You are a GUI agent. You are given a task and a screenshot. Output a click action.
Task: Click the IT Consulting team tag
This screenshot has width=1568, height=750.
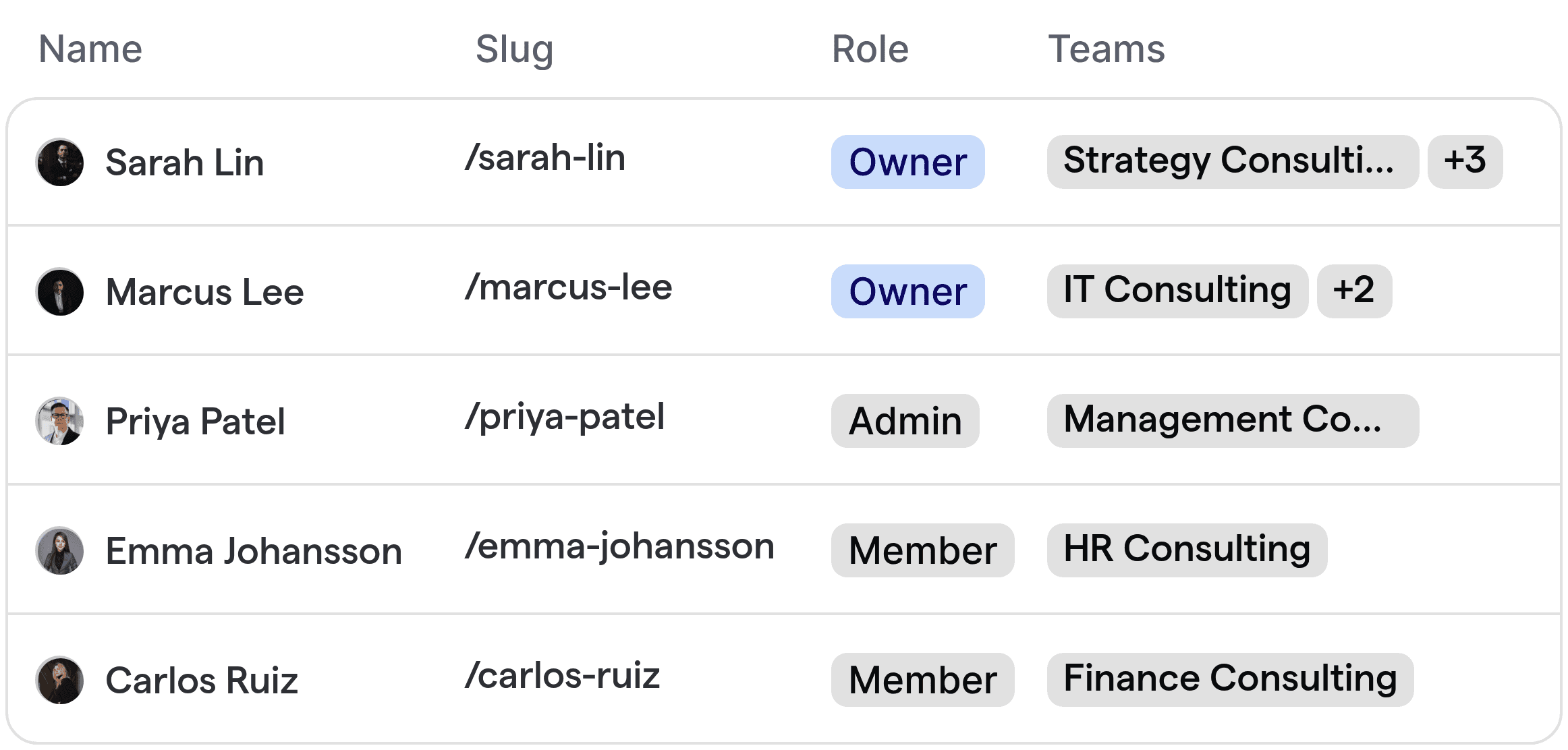[1176, 290]
